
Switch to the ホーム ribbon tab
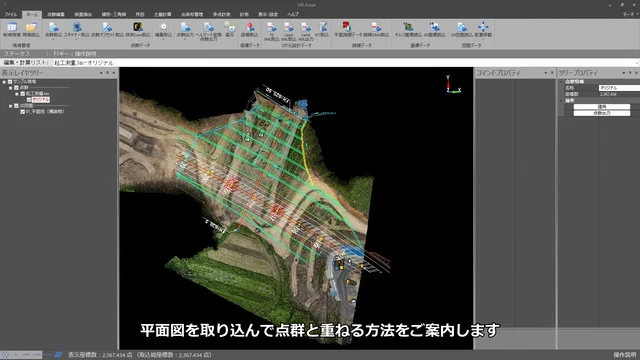coord(32,14)
